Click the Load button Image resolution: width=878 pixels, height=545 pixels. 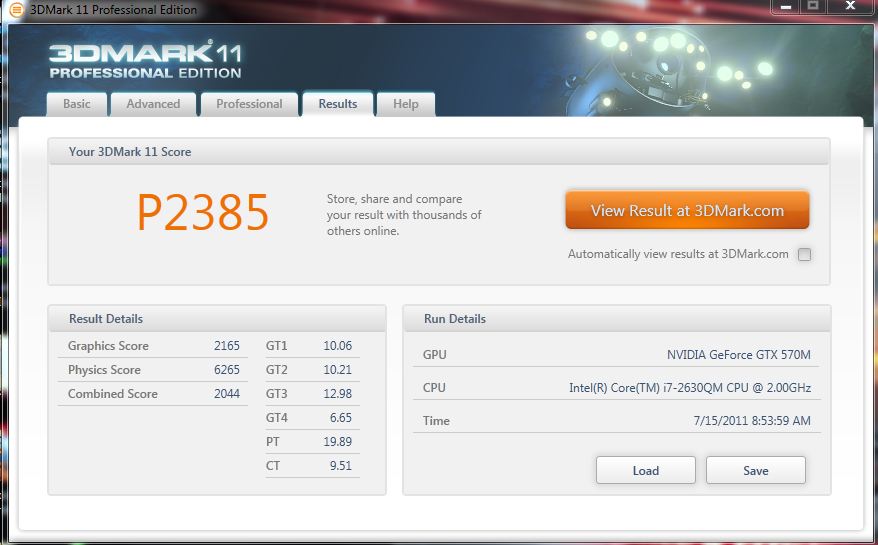point(646,471)
